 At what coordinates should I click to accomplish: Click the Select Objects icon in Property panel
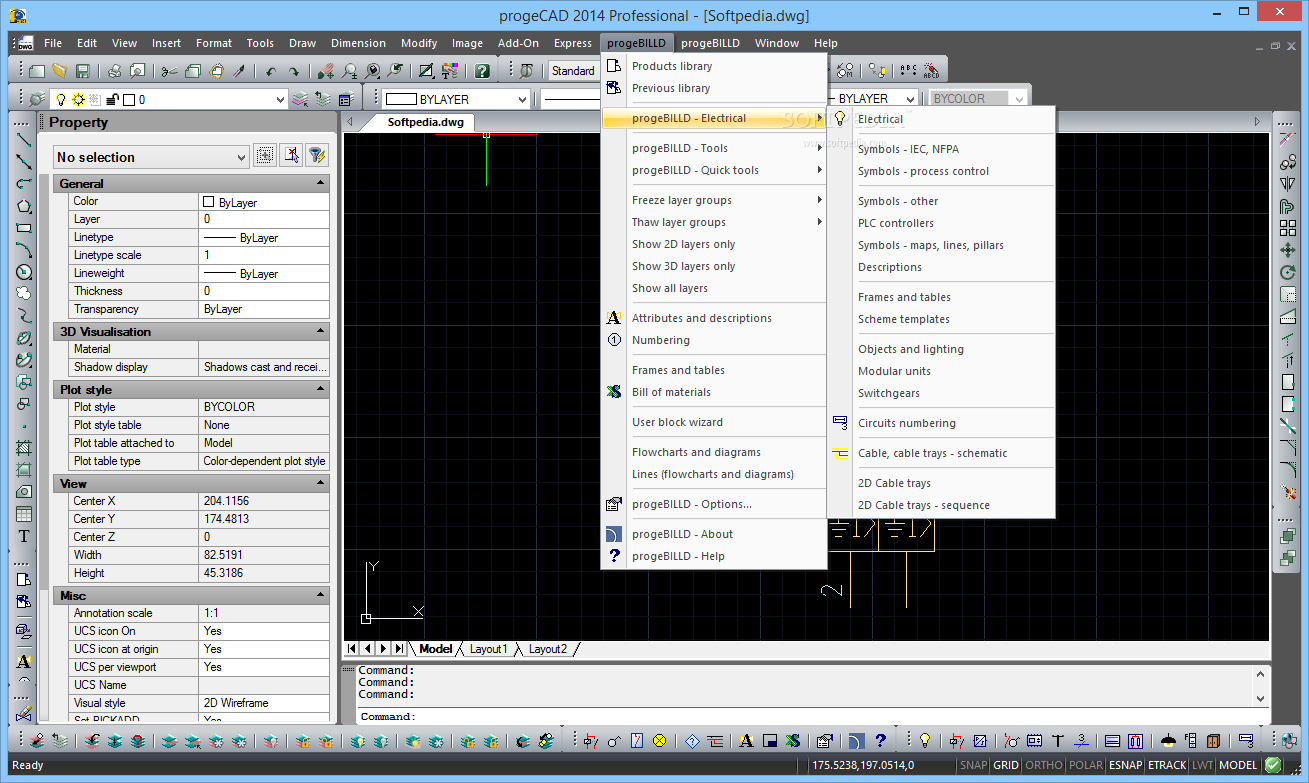pyautogui.click(x=291, y=155)
